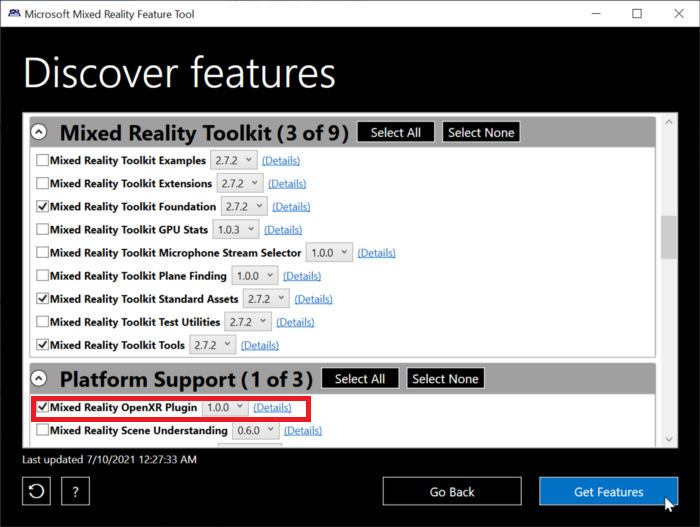Uncheck Mixed Reality Toolkit Tools
This screenshot has height=527, width=700.
[x=42, y=345]
